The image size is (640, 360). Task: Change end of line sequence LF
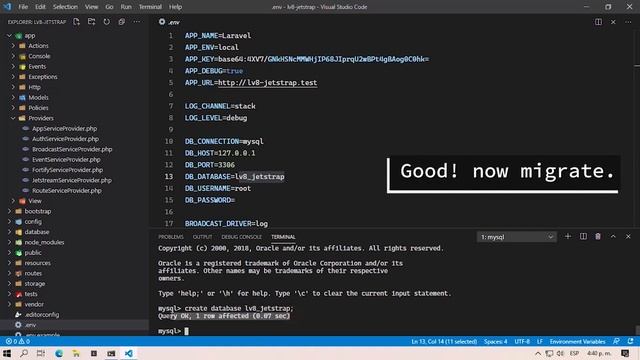540,341
